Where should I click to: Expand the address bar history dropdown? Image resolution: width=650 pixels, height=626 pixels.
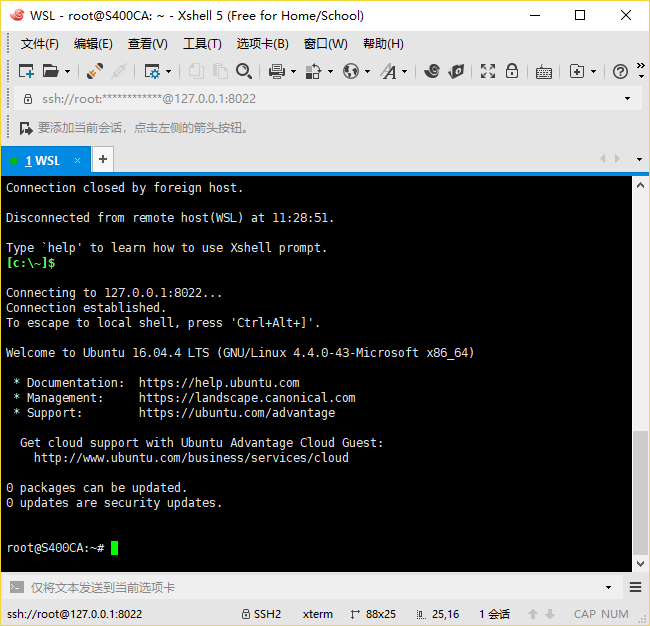coord(627,99)
